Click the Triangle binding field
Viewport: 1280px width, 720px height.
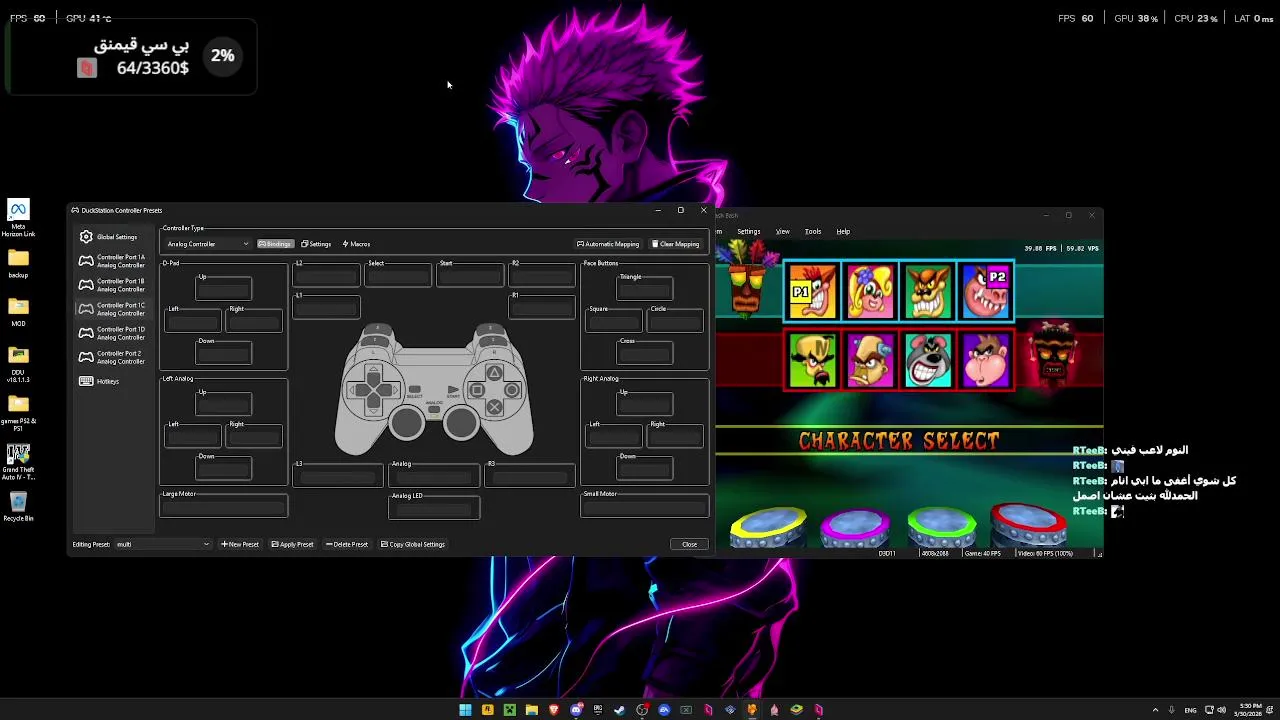(645, 290)
